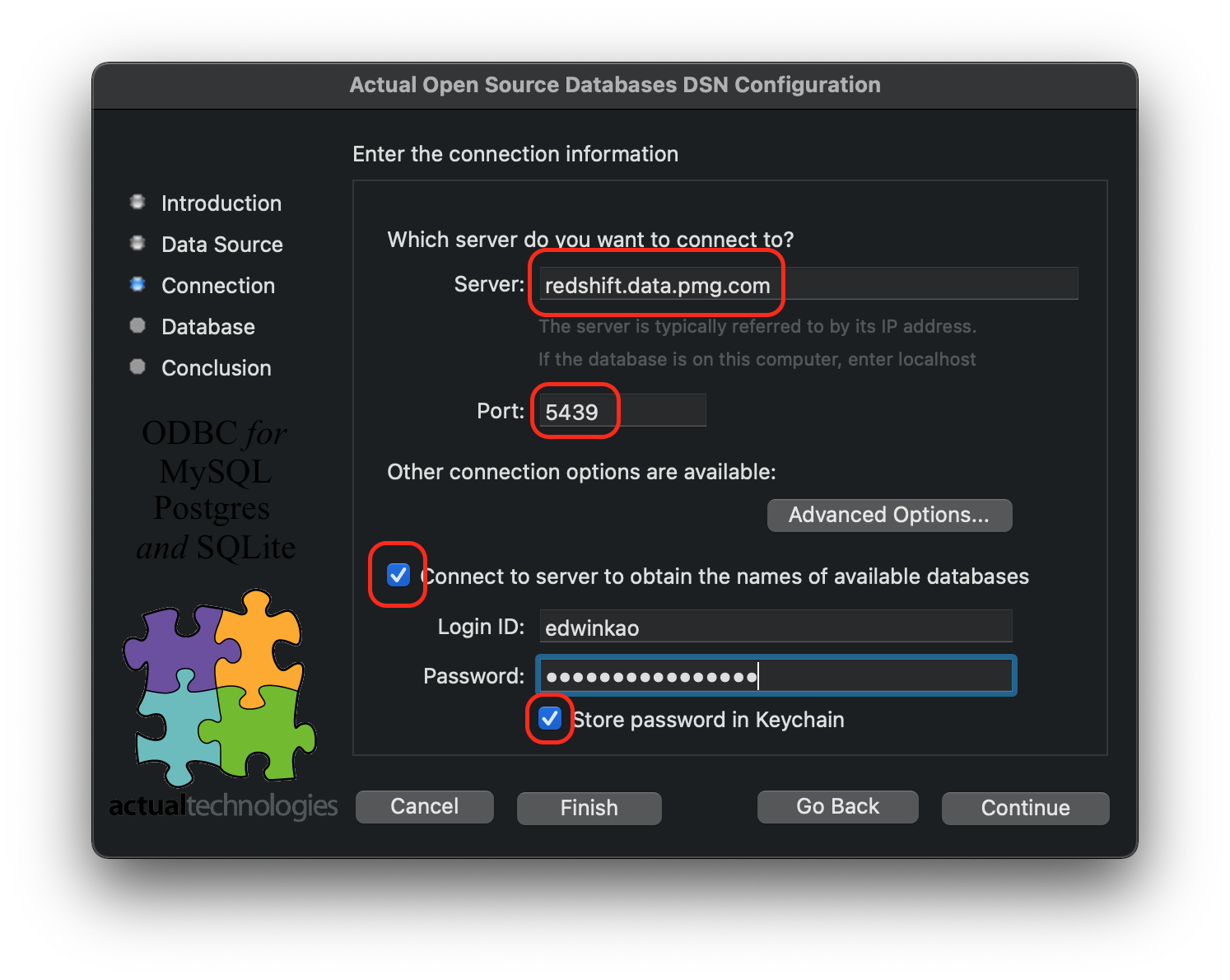Click the Server address input field
Viewport: 1230px width, 980px height.
(x=808, y=284)
